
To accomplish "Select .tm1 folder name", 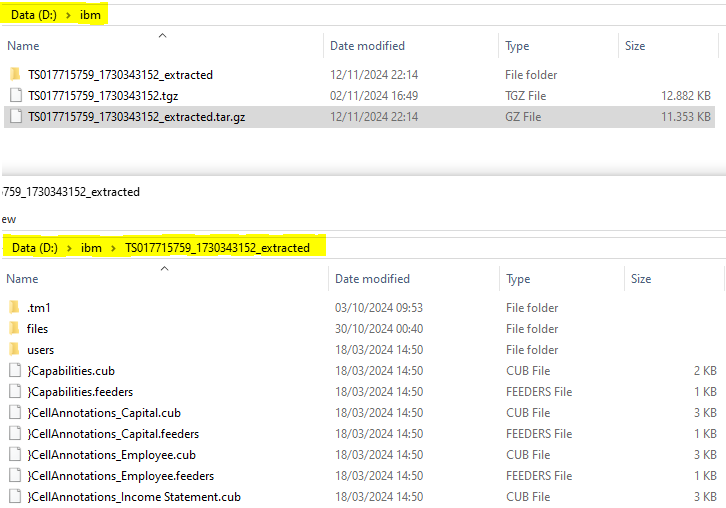I will 38,307.
